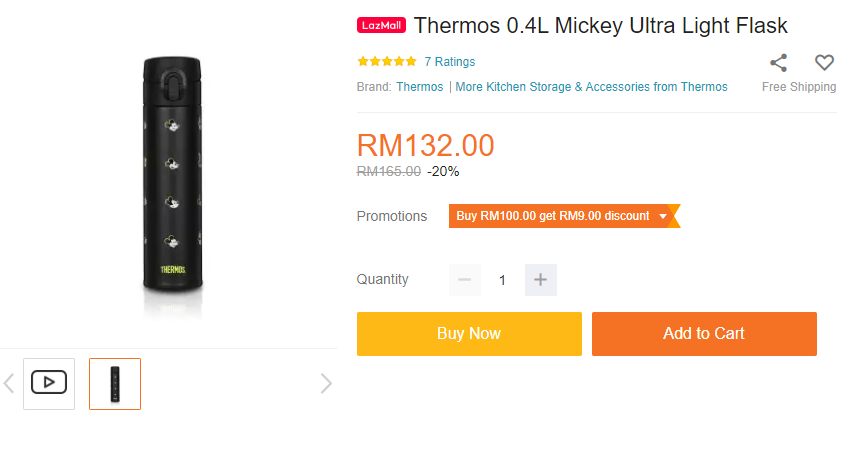
Task: Click the product title text
Action: point(601,26)
